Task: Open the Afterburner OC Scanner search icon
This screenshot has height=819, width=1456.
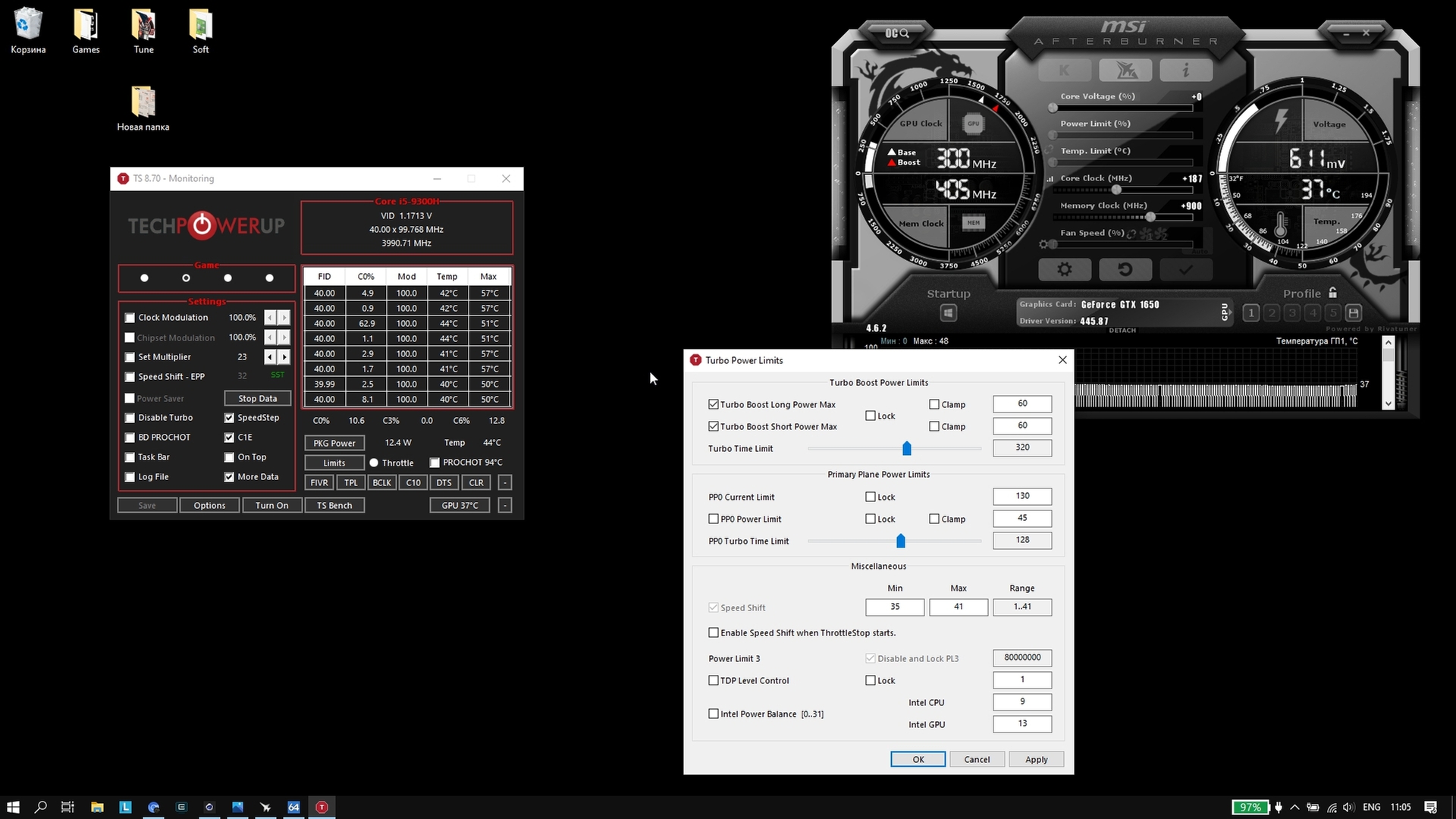Action: [896, 33]
